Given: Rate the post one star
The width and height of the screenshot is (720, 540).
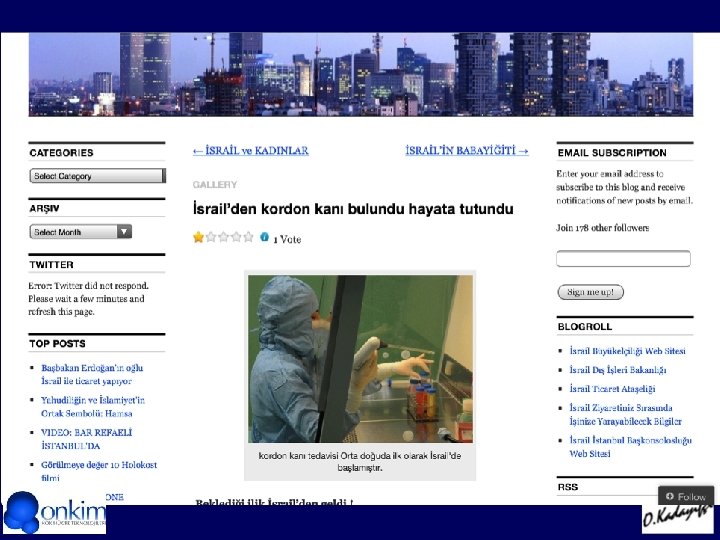Looking at the screenshot, I should click(198, 237).
